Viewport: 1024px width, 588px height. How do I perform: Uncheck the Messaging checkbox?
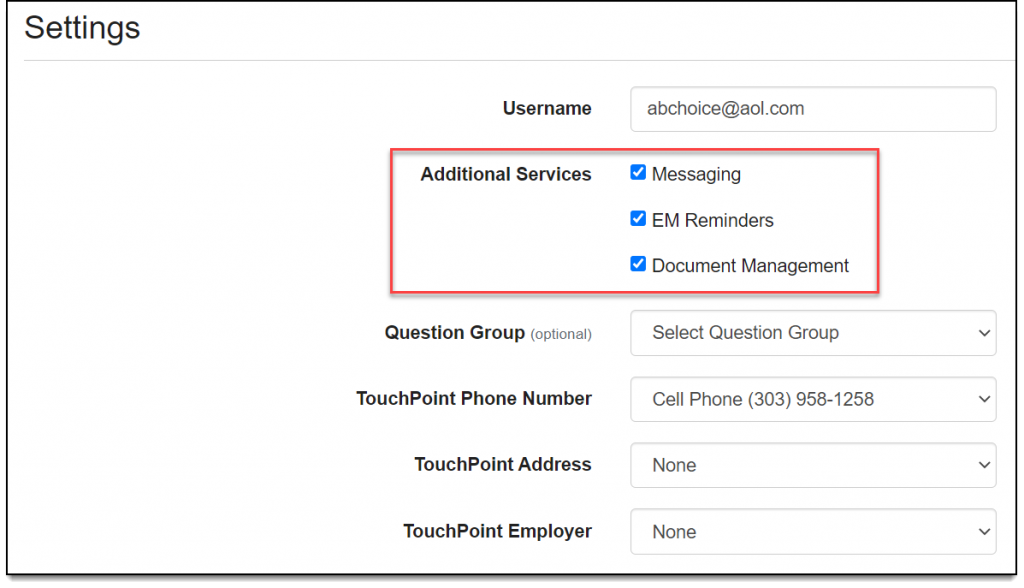pos(638,173)
